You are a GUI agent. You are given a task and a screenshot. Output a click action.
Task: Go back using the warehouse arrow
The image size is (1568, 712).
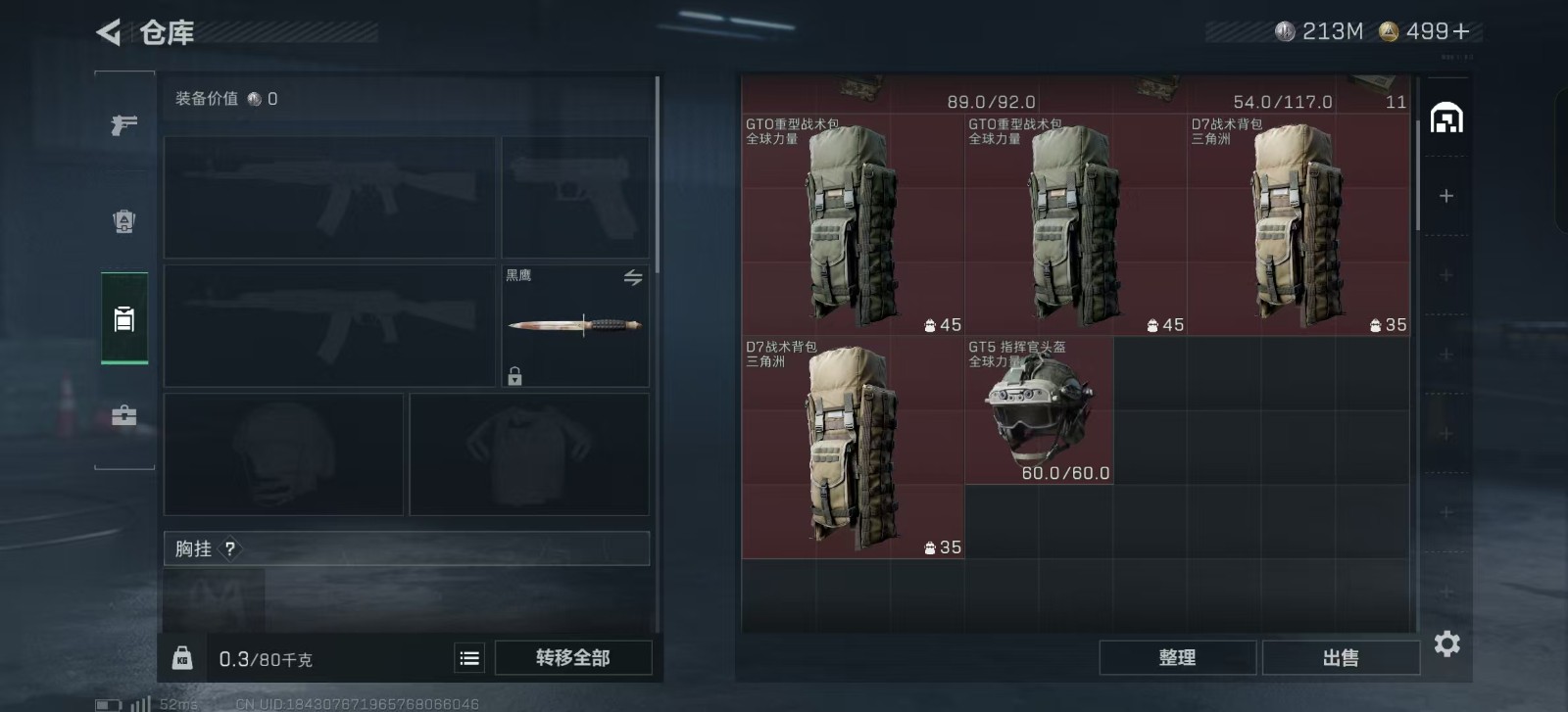point(108,32)
